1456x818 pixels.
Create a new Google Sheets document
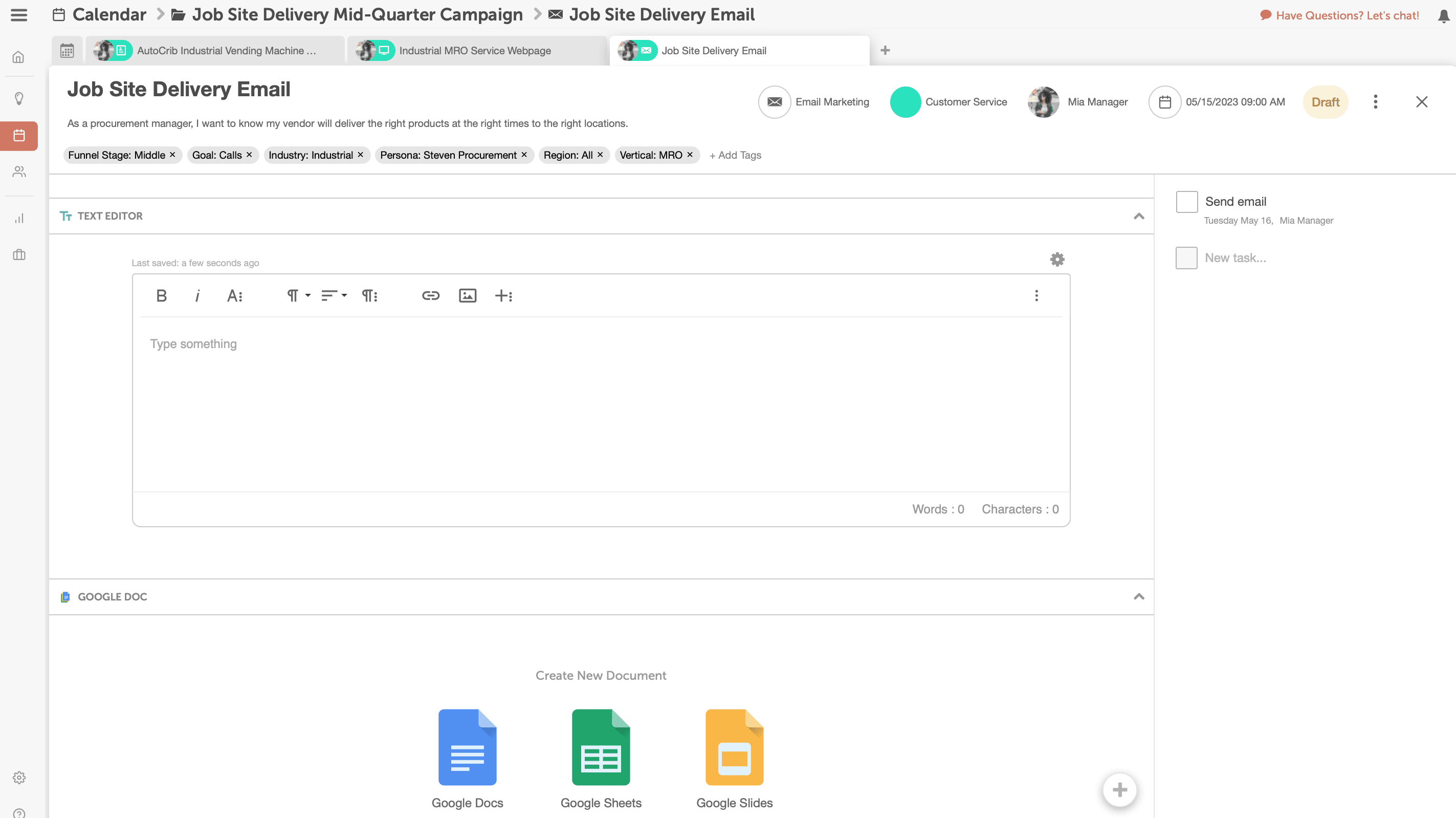601,747
